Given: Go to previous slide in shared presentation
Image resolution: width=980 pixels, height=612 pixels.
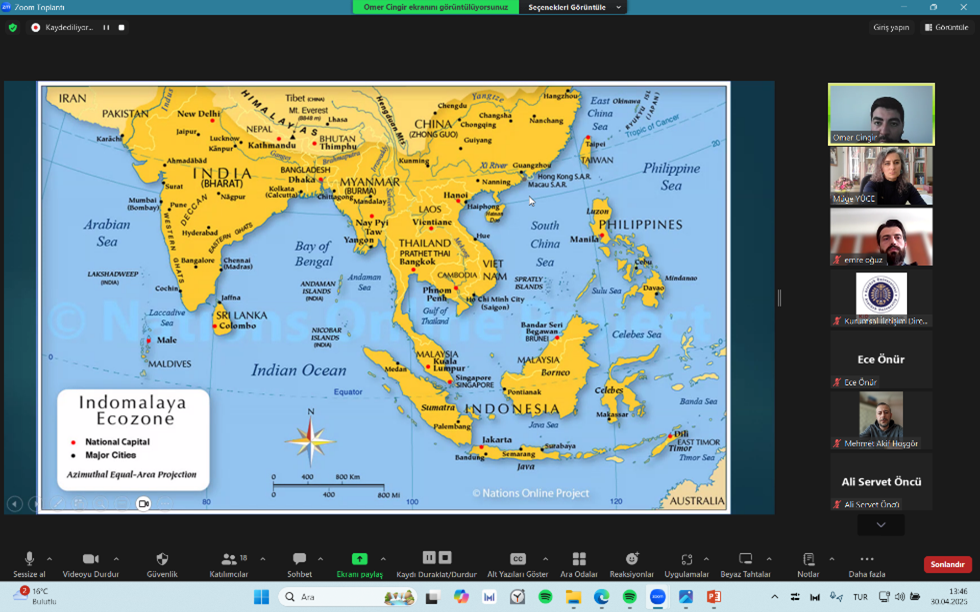Looking at the screenshot, I should 15,504.
